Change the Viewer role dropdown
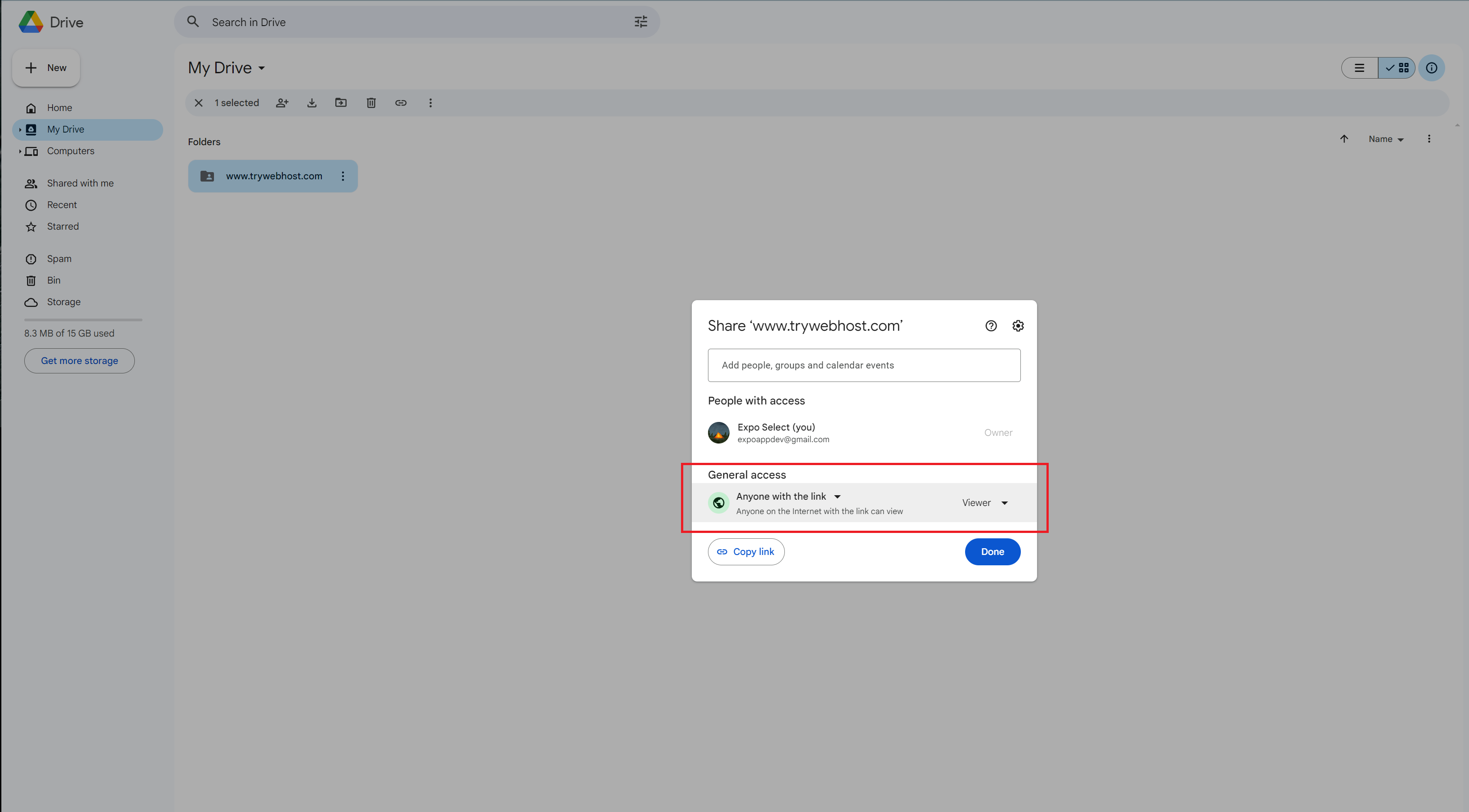 click(x=984, y=502)
